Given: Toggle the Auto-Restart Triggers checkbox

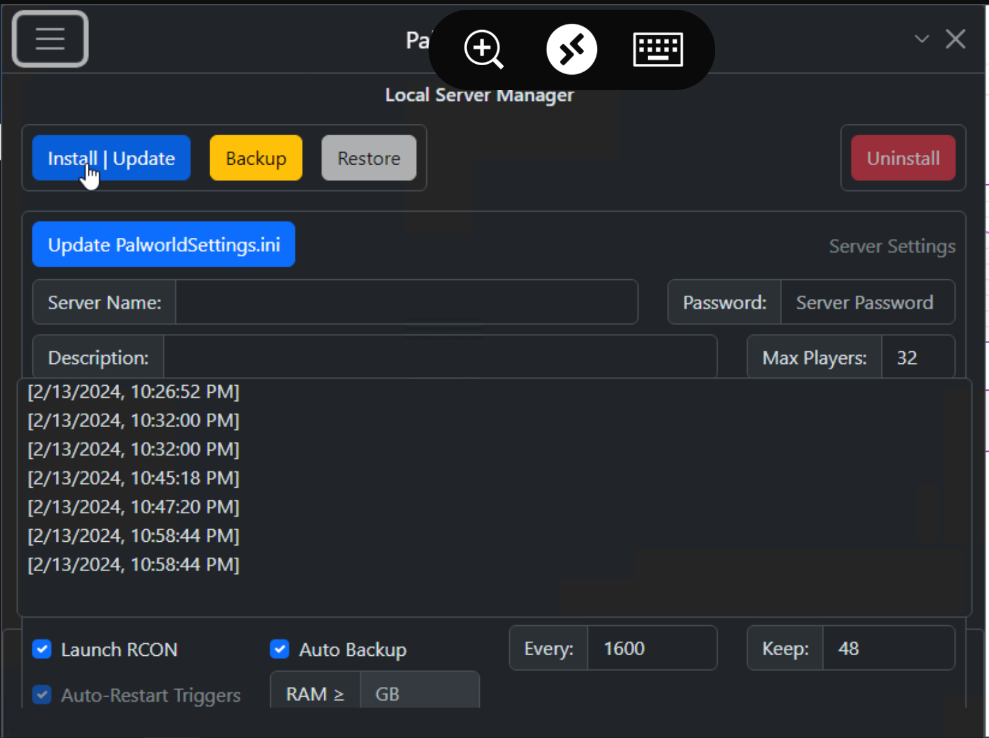Looking at the screenshot, I should pos(42,695).
